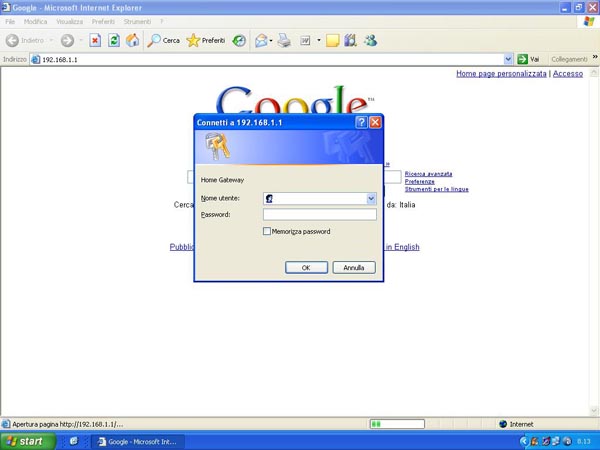Click the help question mark in dialog
Screen dimensions: 600x450
[x=361, y=122]
